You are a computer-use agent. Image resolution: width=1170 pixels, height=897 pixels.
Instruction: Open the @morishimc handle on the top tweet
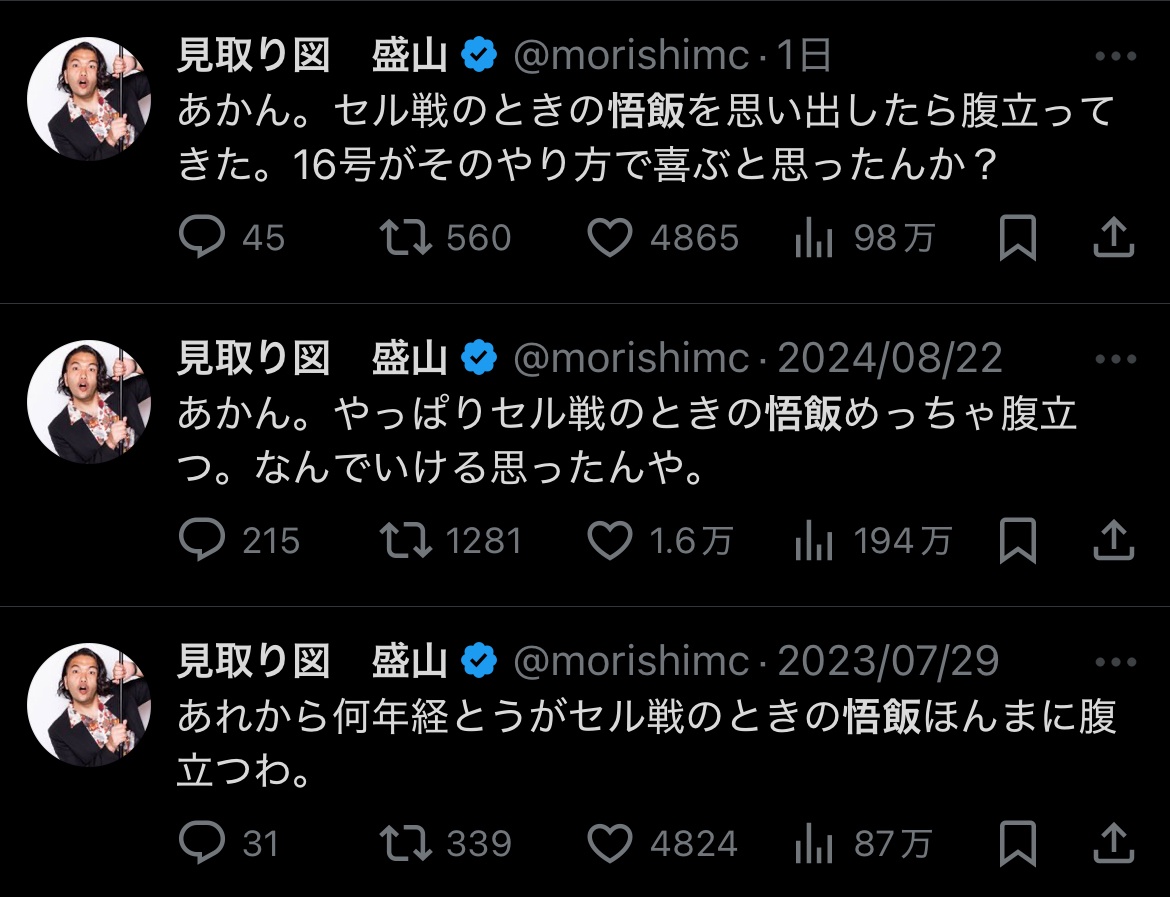[x=630, y=57]
